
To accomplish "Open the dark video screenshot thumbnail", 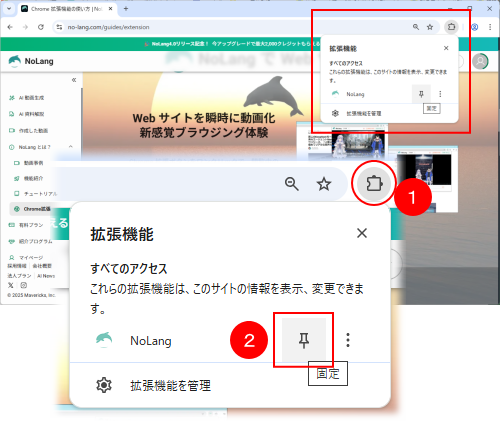I will click(427, 179).
